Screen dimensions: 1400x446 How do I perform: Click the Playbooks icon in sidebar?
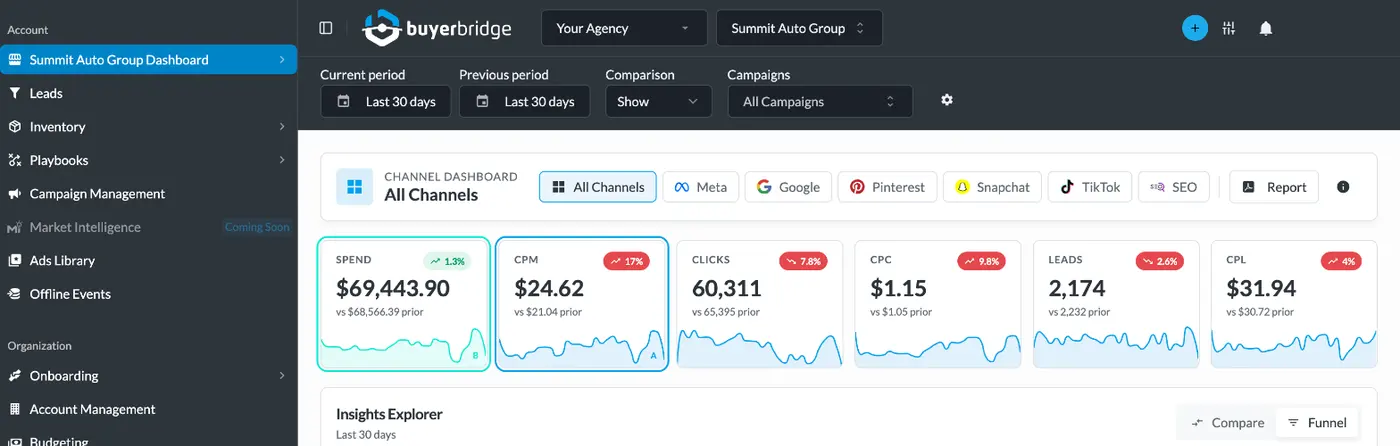14,160
